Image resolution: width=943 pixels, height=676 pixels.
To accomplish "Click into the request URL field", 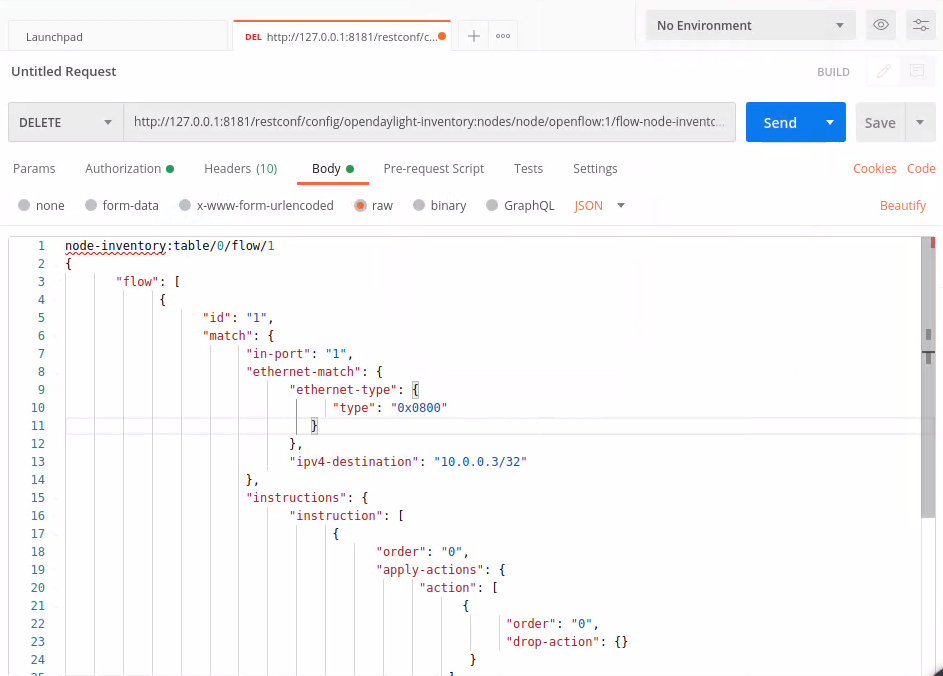I will pyautogui.click(x=428, y=122).
